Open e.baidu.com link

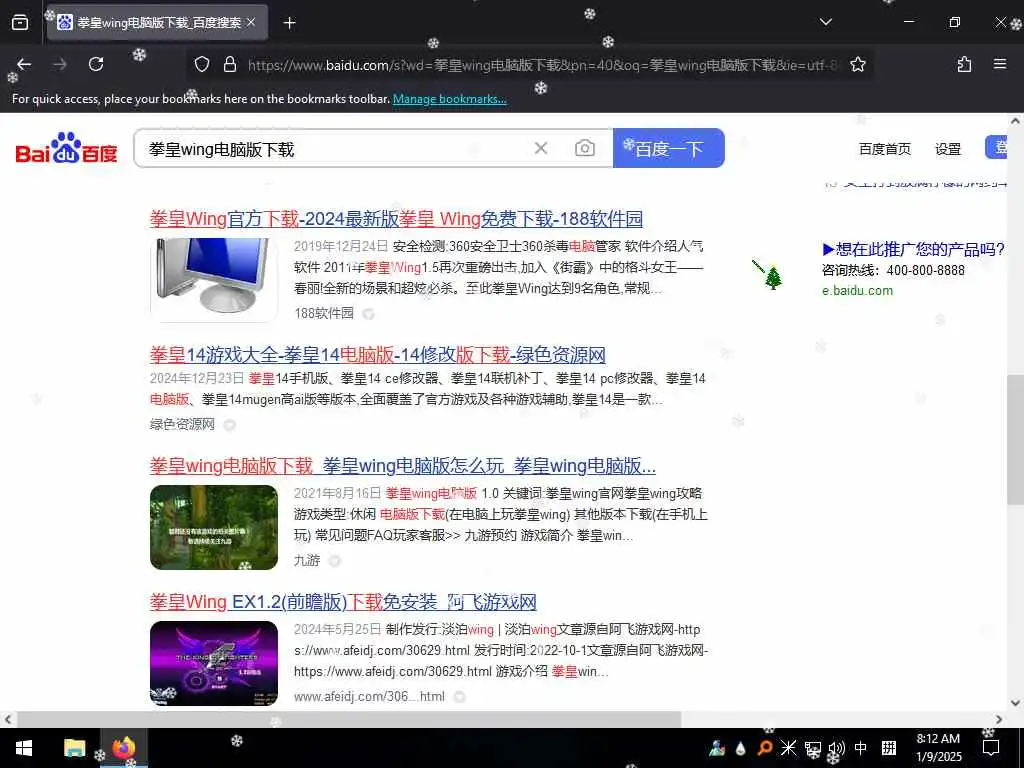[857, 291]
